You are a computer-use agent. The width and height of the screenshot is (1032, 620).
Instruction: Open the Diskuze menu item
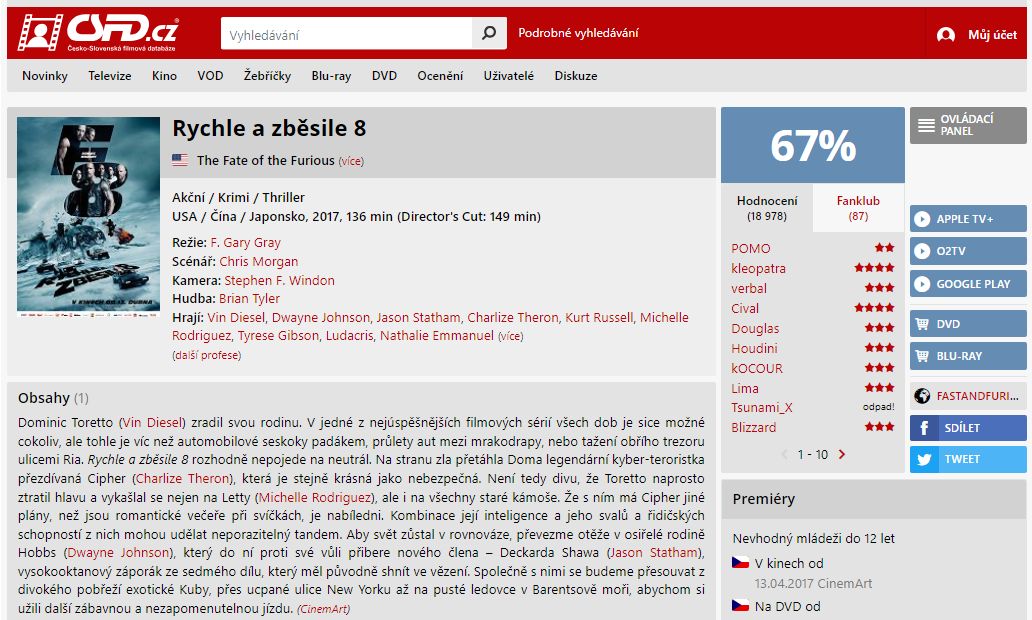coord(576,76)
